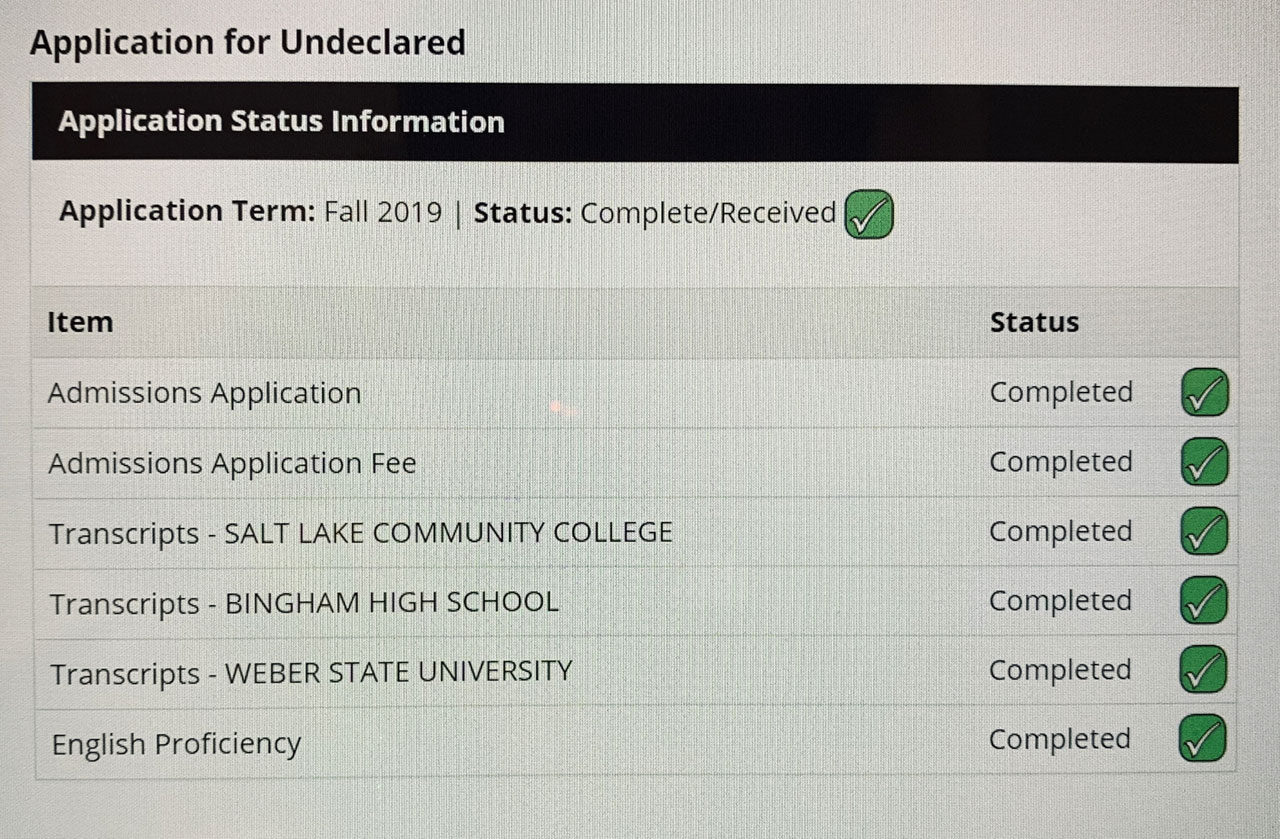Select the Admissions Application Fee item
Viewport: 1280px width, 839px height.
click(x=232, y=464)
